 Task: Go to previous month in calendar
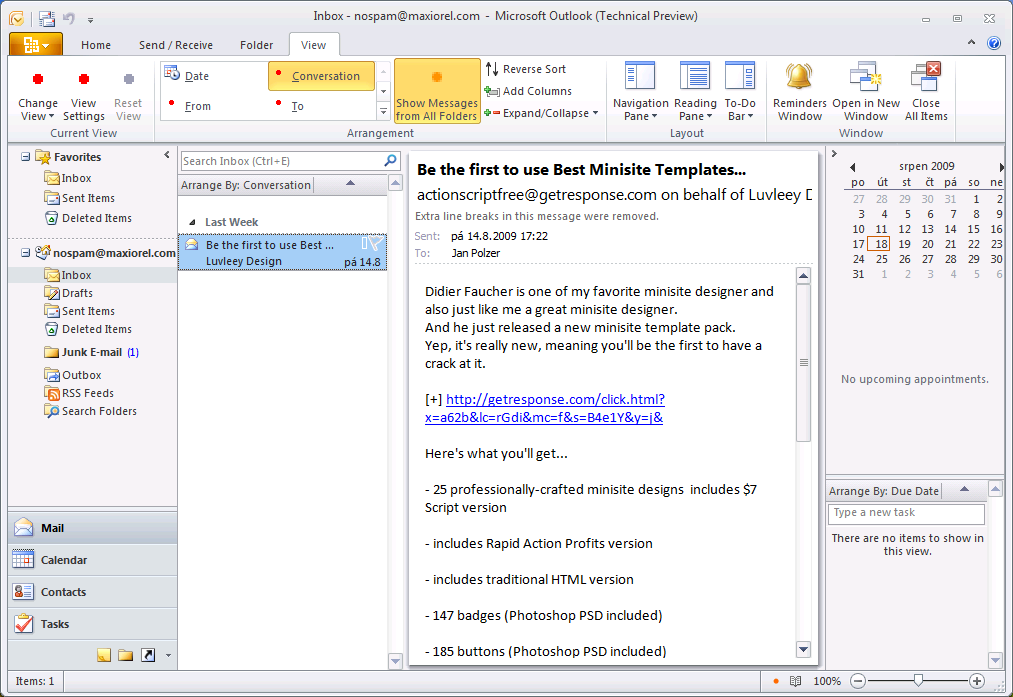pyautogui.click(x=852, y=167)
